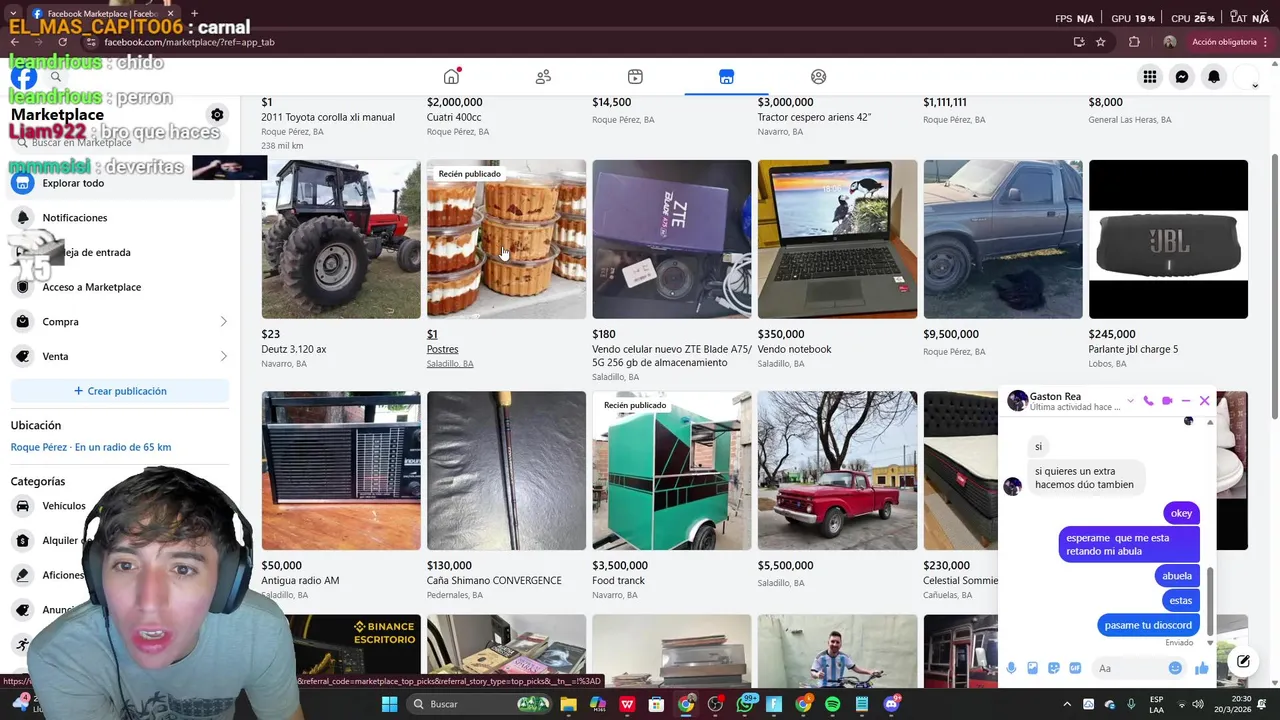Click microphone voice clip icon in chat
This screenshot has width=1280, height=720.
click(1011, 668)
